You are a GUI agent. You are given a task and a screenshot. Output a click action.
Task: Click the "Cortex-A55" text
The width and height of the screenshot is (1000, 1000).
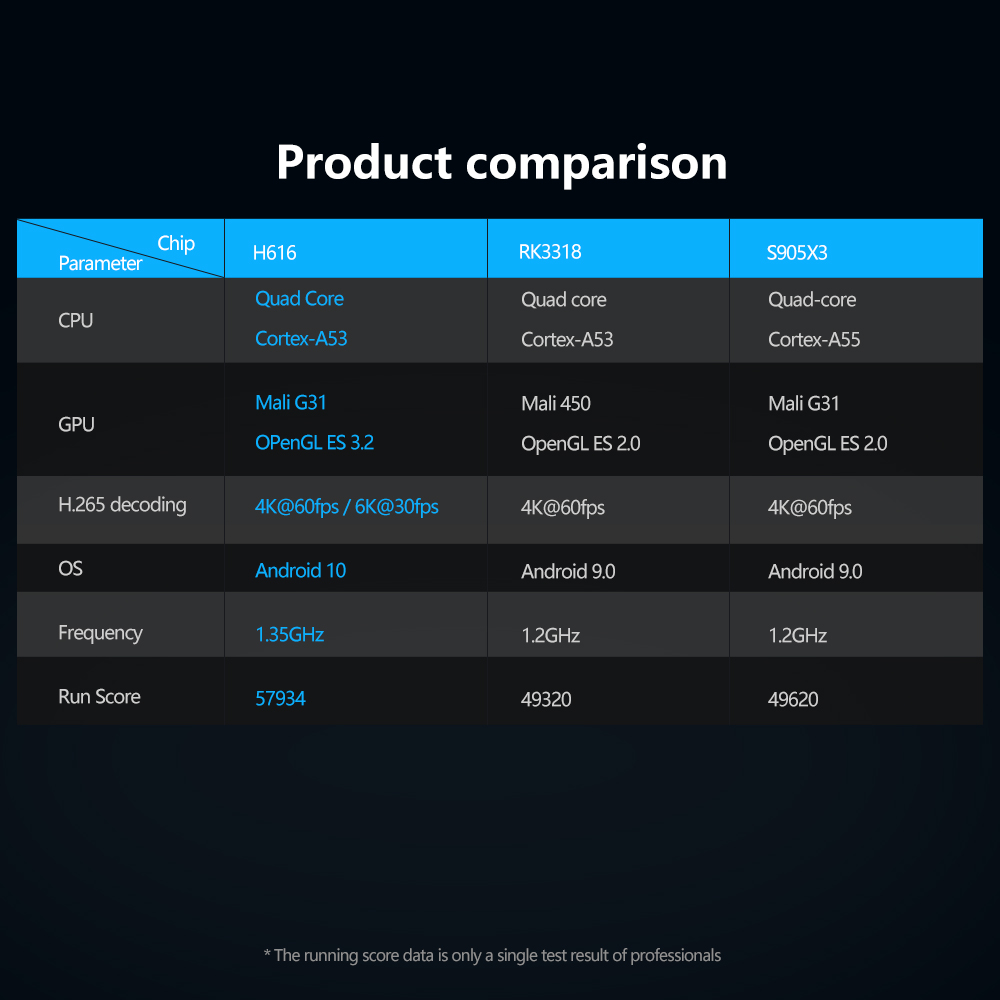[x=814, y=340]
